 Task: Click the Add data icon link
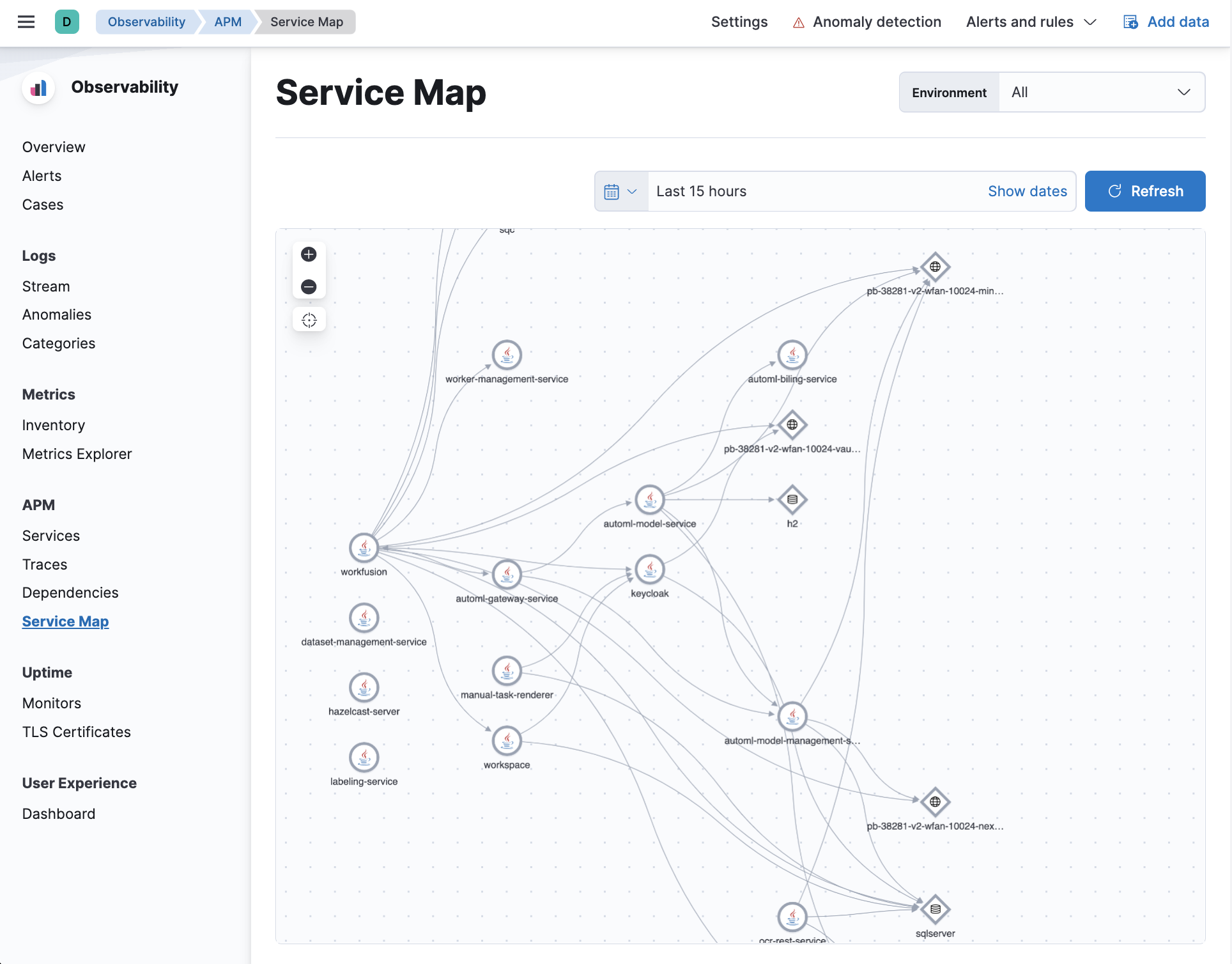(x=1166, y=22)
